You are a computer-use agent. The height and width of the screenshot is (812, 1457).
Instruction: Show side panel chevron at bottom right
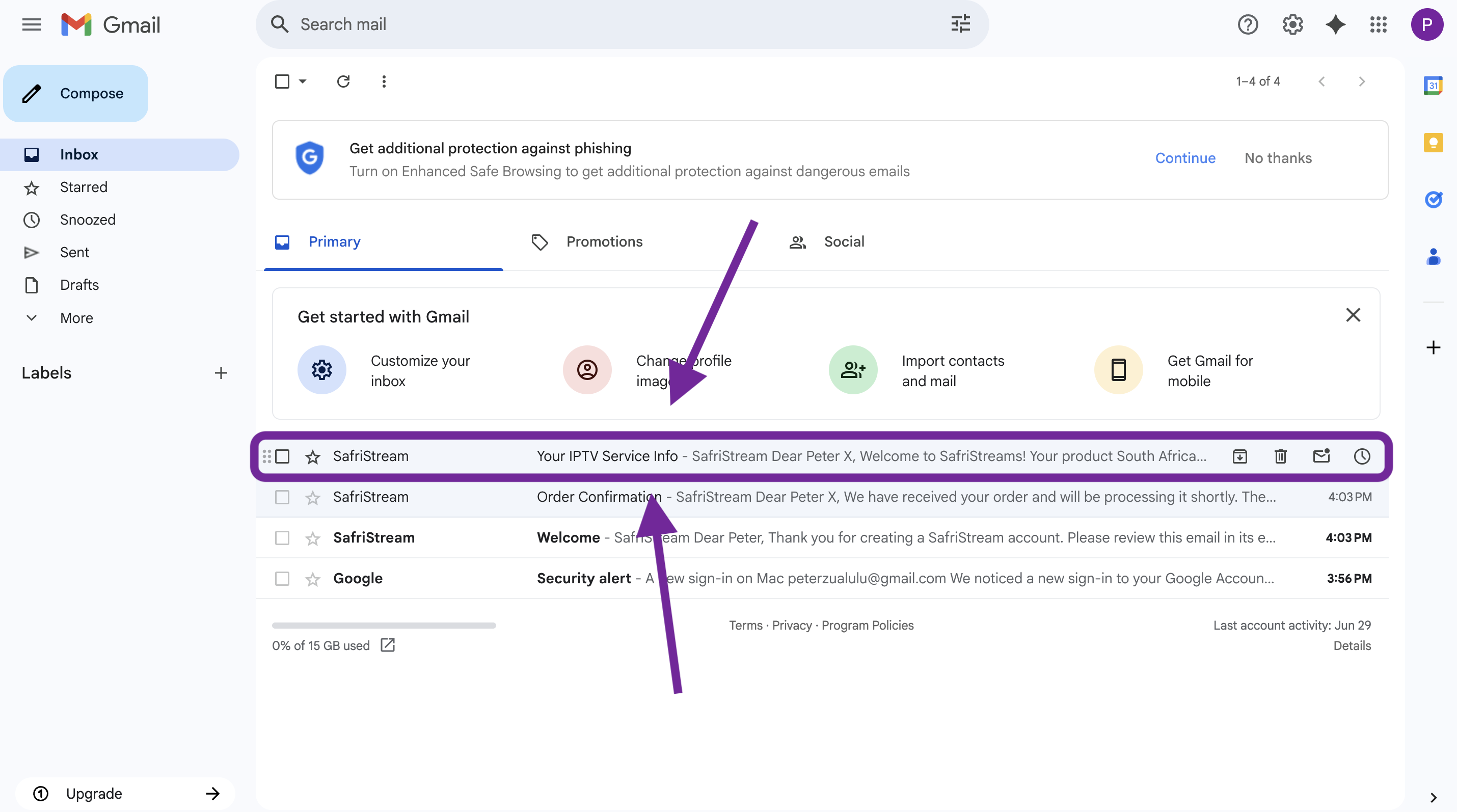tap(1433, 797)
